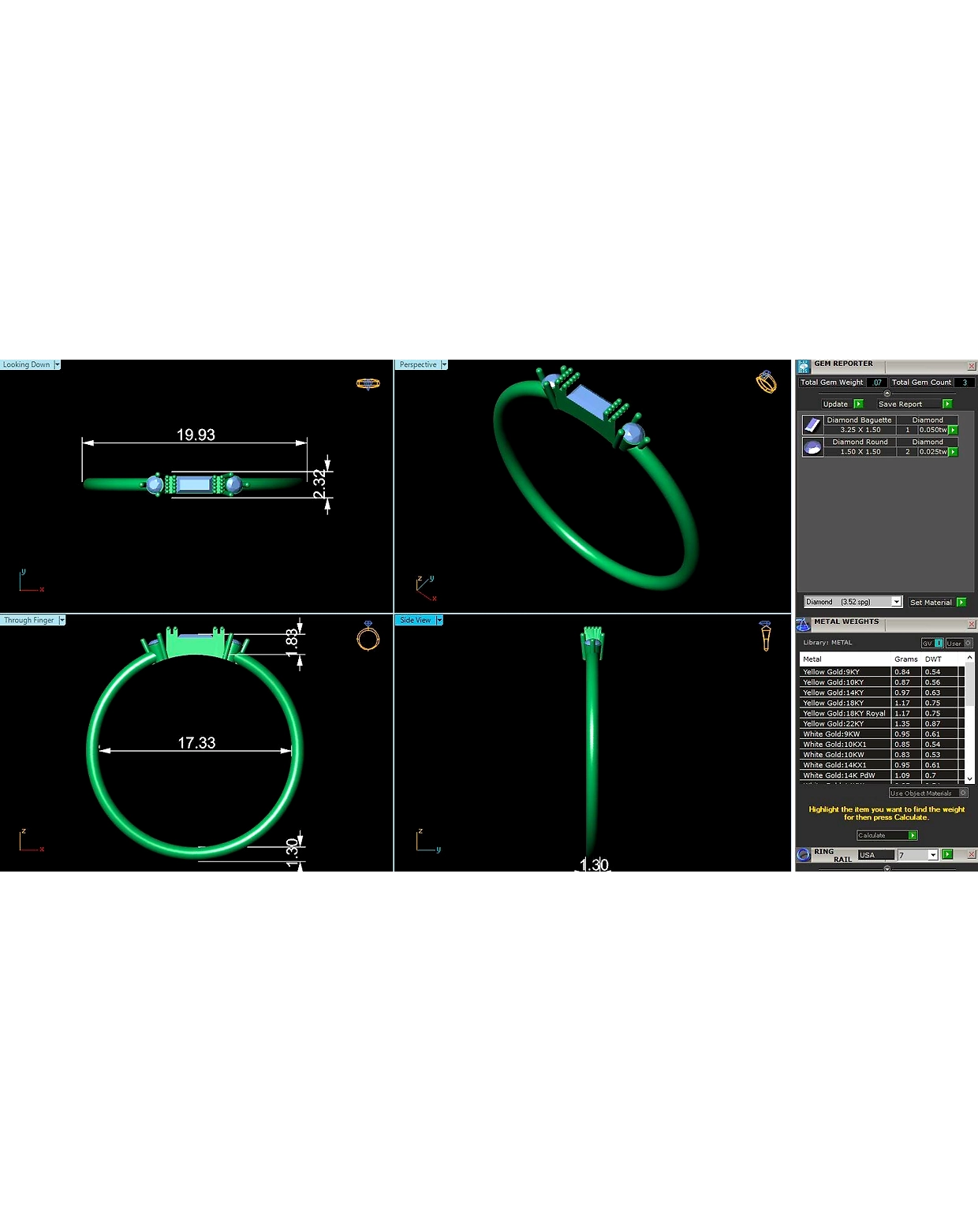Viewport: 978px width, 1232px height.
Task: Click the Side View viewport ring icon
Action: click(765, 636)
